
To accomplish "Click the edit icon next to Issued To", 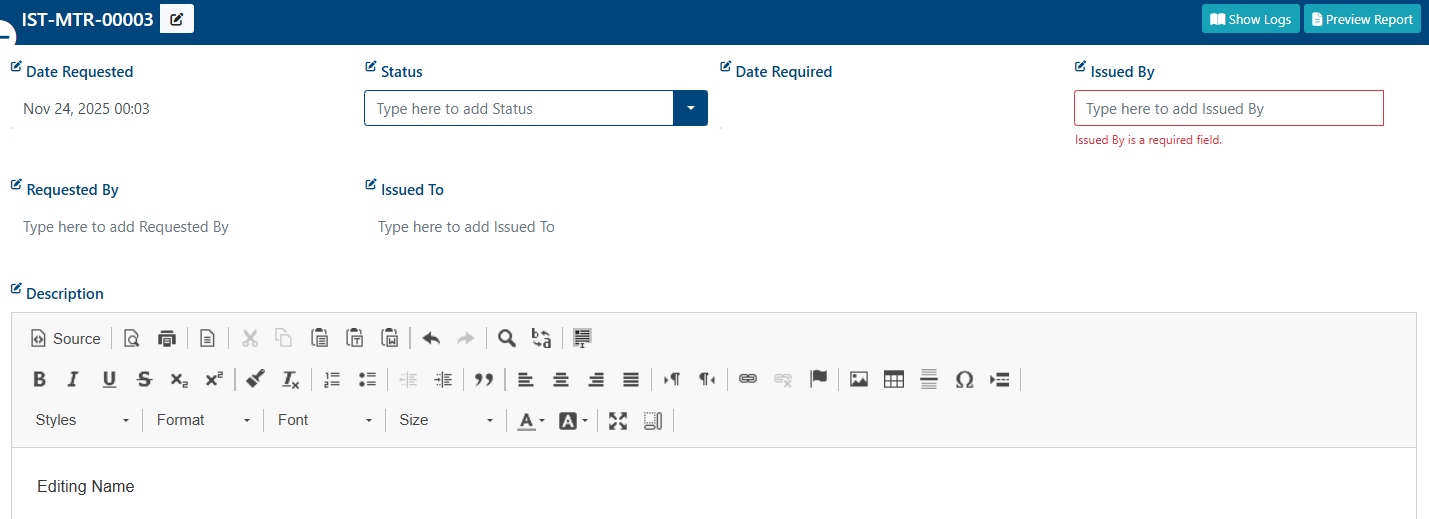I will [x=371, y=185].
